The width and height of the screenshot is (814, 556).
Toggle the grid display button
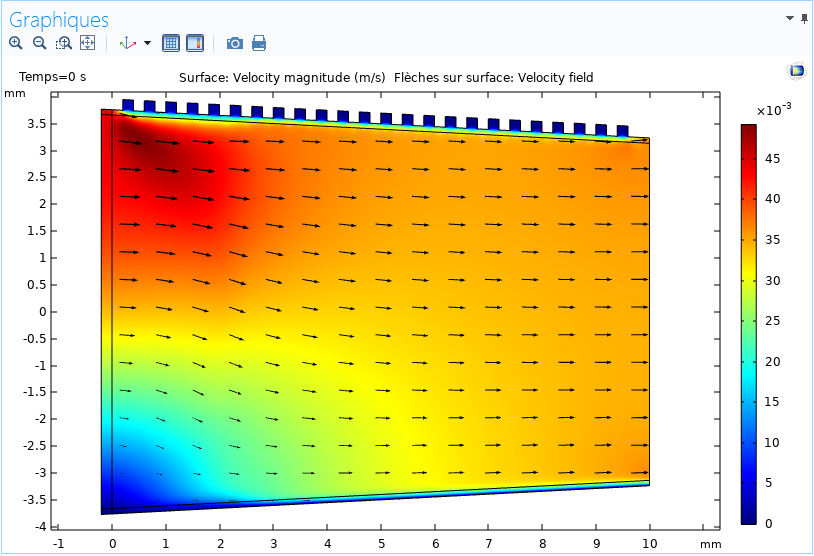pyautogui.click(x=171, y=43)
